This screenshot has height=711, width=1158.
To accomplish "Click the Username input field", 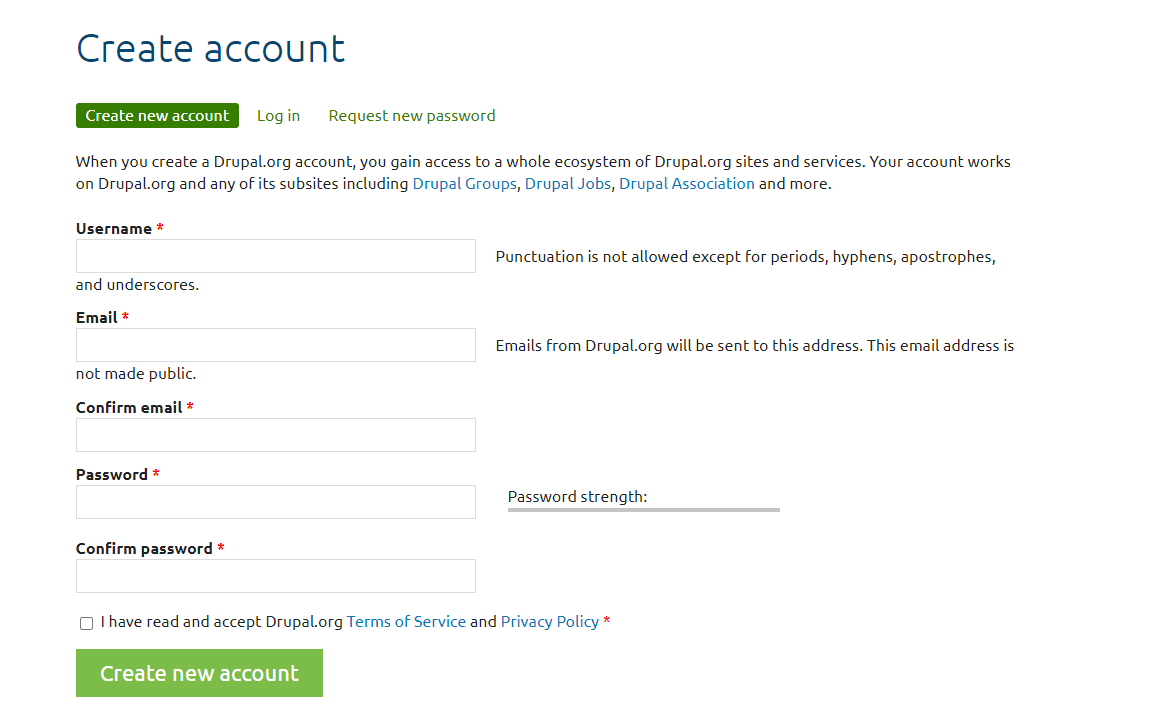I will pyautogui.click(x=275, y=256).
